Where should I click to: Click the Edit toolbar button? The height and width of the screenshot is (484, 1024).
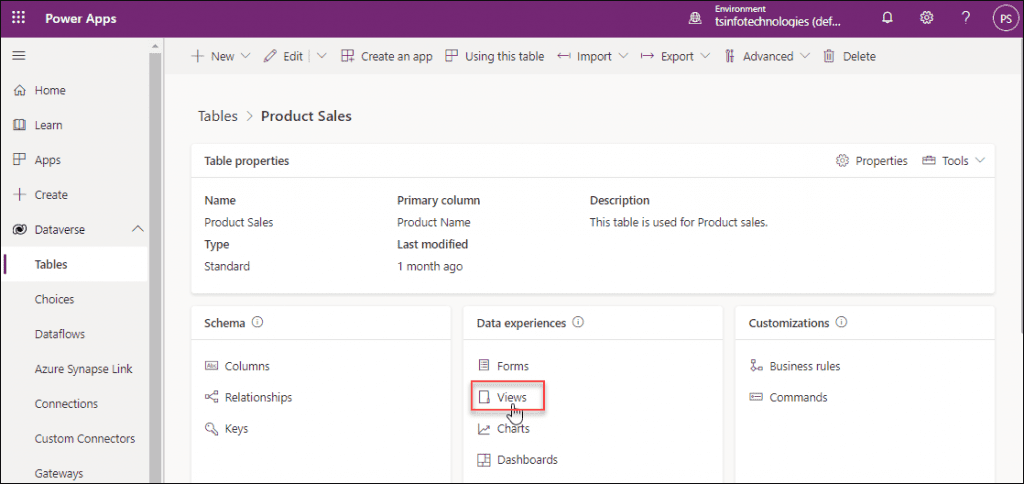283,56
